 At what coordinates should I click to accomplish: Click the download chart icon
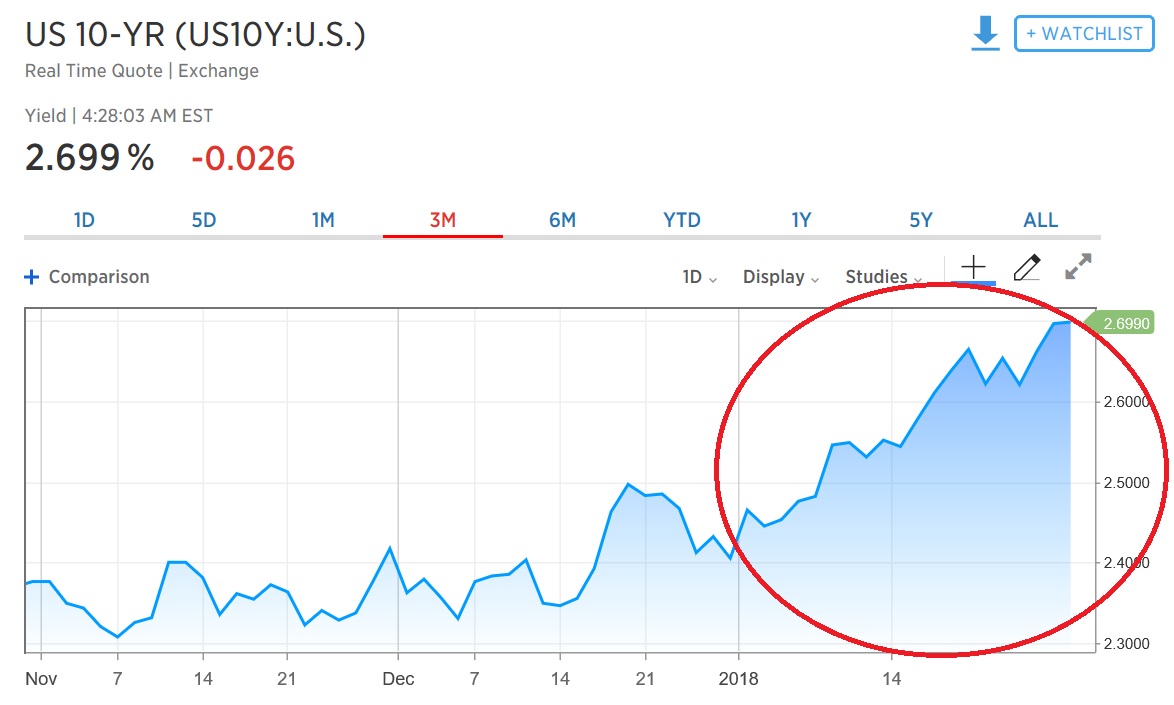click(x=985, y=32)
